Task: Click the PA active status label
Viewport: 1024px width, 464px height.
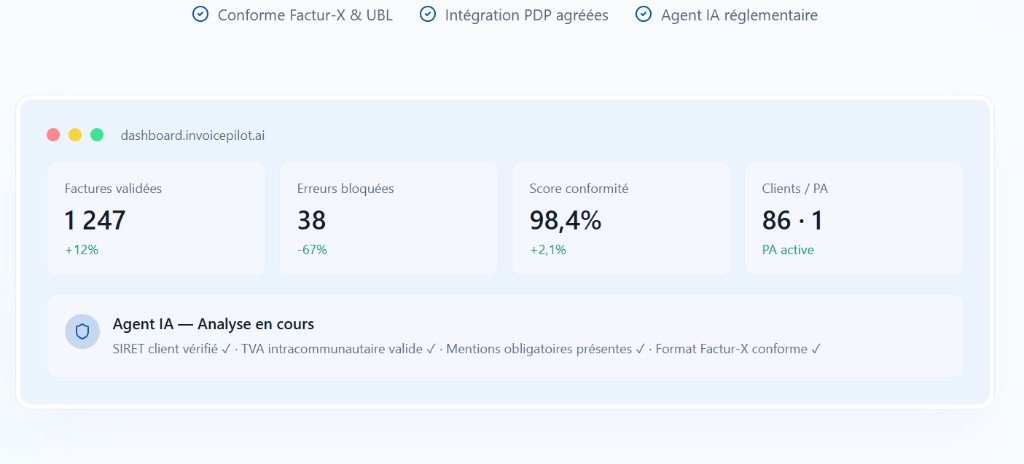Action: click(788, 250)
